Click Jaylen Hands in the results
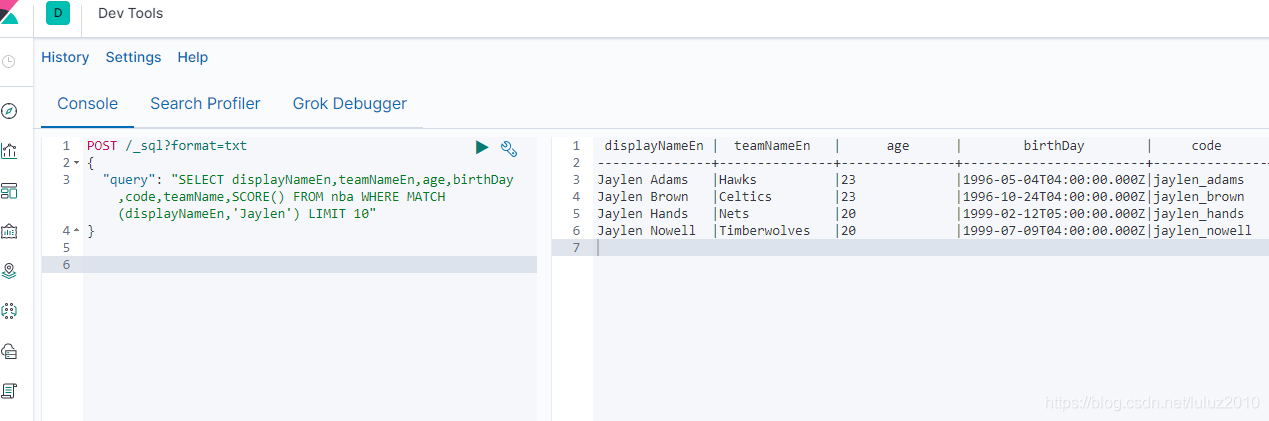 click(x=643, y=214)
